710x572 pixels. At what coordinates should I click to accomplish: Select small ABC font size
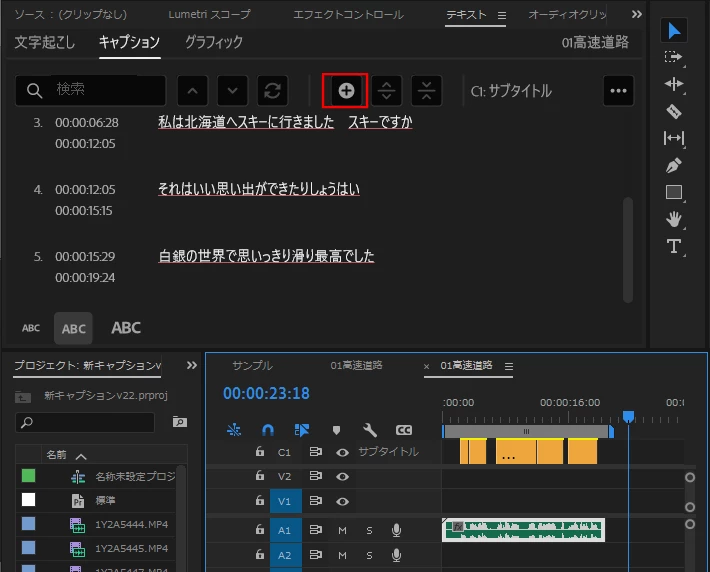31,328
